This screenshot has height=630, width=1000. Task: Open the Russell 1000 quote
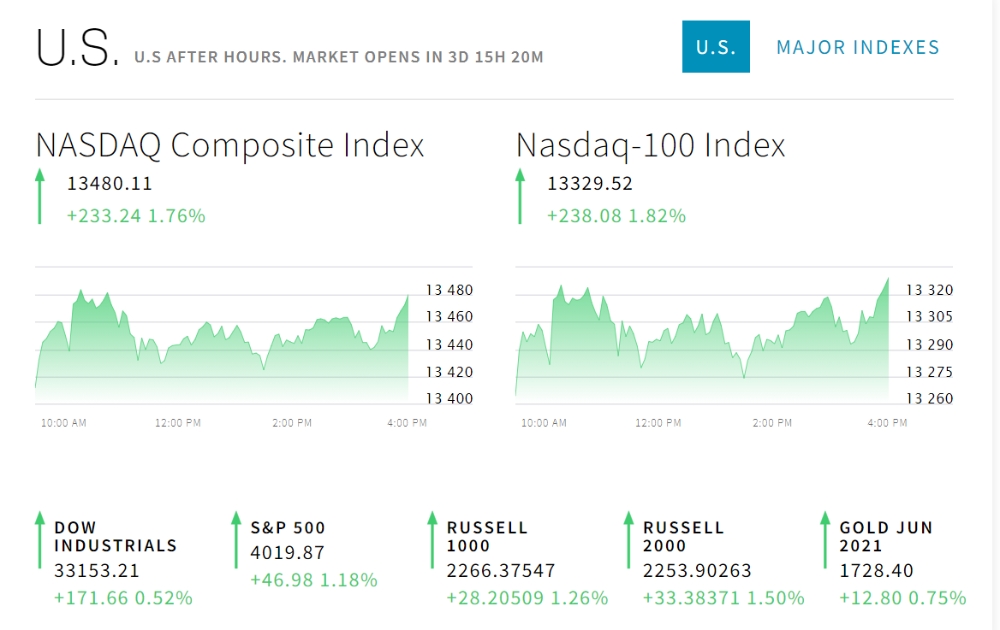click(x=487, y=536)
